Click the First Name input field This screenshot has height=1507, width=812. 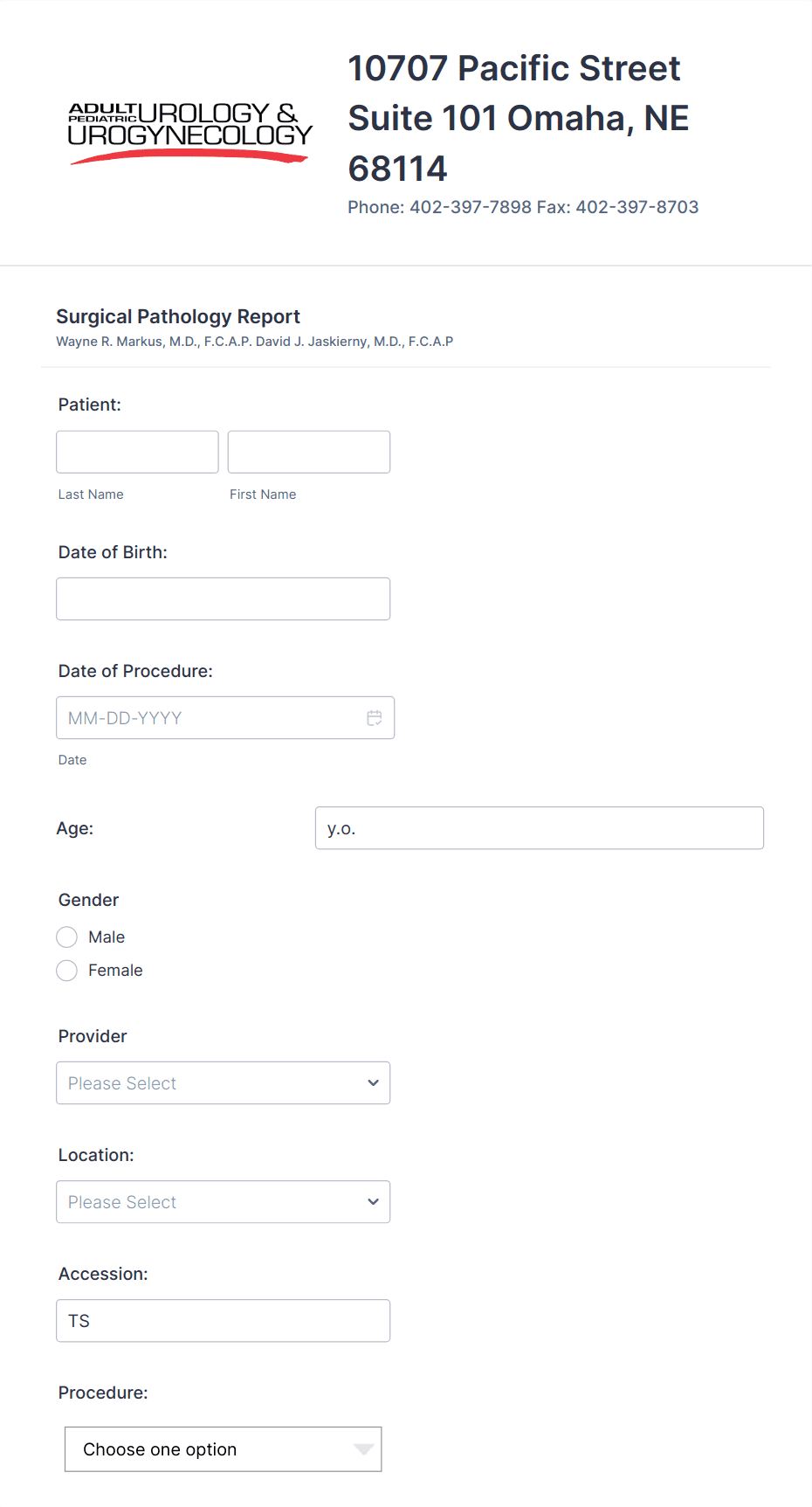[307, 452]
